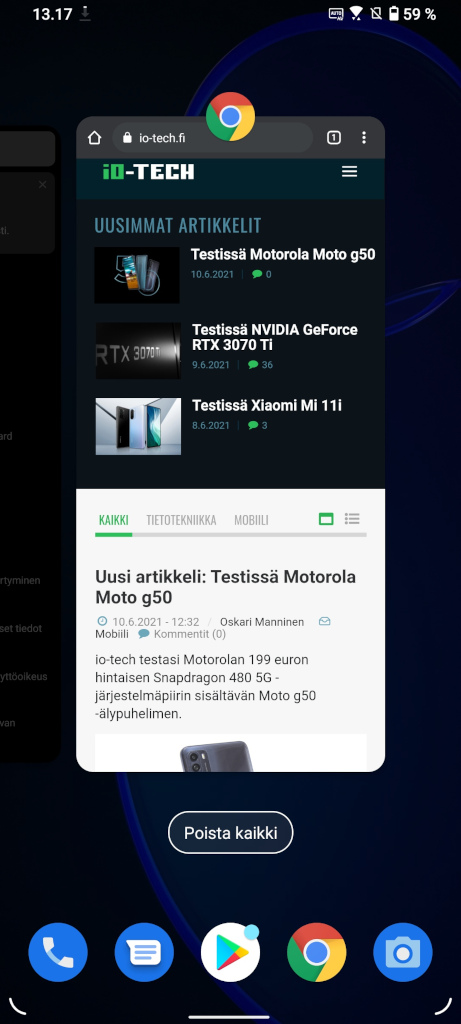Open the tab switcher showing 1 tab
The image size is (461, 1024).
point(334,138)
